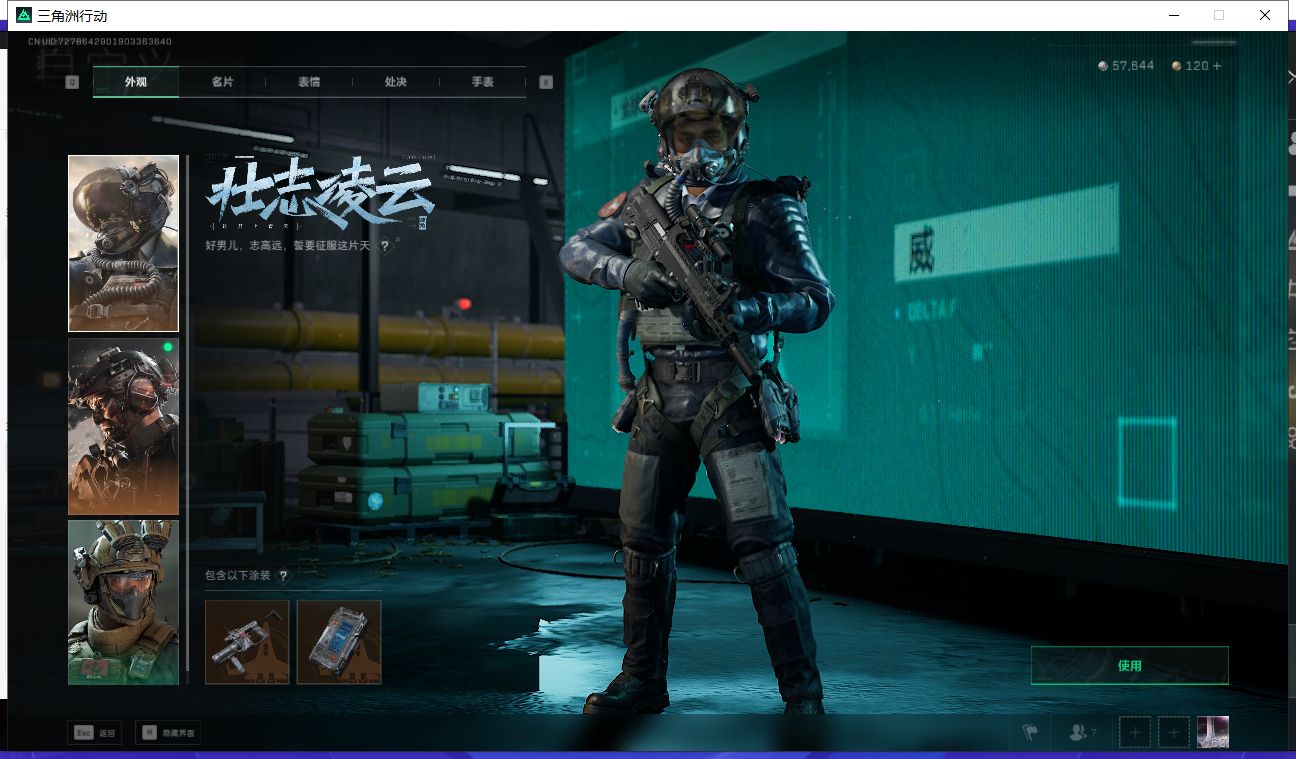Select the pilot helmet skin thumbnail

click(x=123, y=243)
